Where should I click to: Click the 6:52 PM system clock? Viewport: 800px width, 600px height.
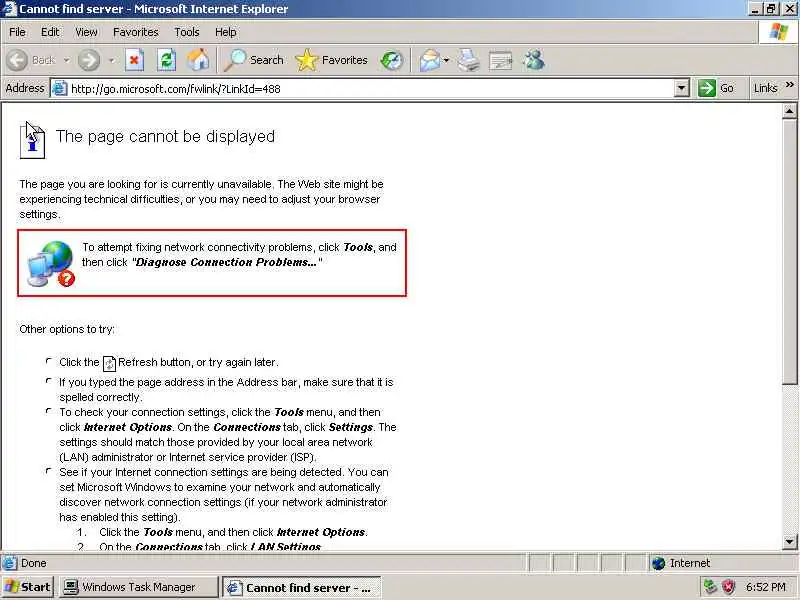click(765, 587)
